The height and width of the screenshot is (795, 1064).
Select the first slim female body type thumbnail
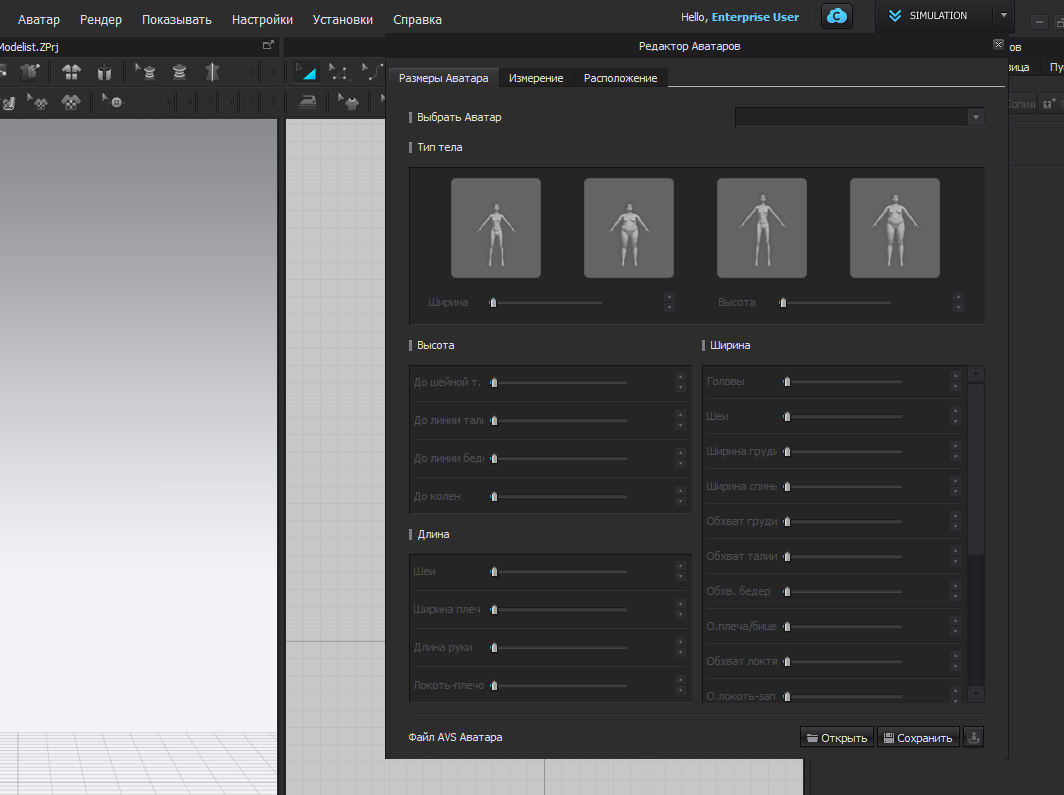pos(495,228)
